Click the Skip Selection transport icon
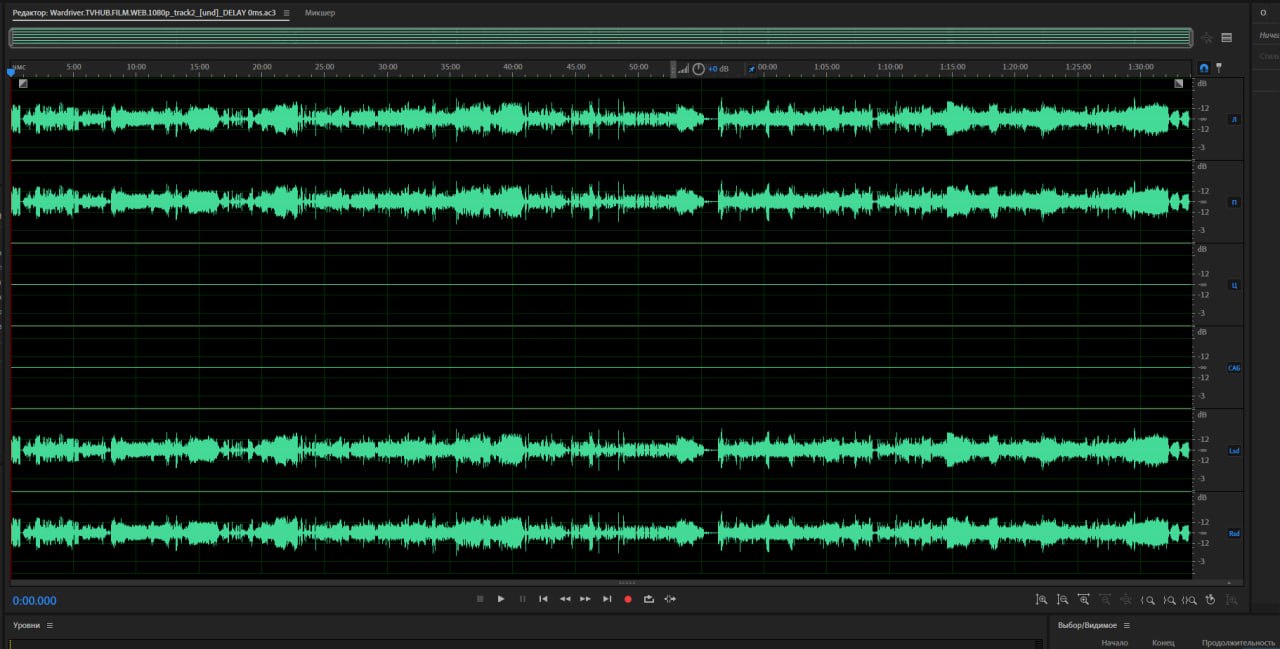 (x=670, y=599)
